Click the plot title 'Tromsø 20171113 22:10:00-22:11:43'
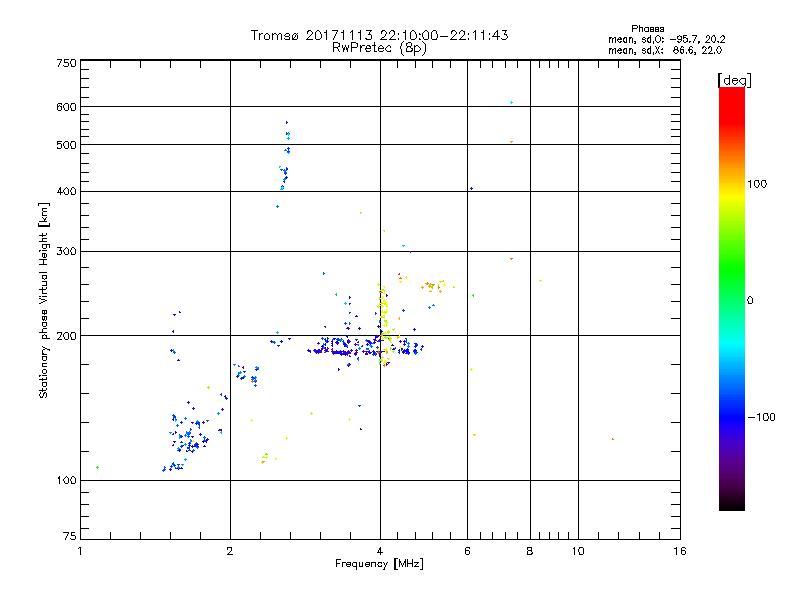The image size is (800, 600). (379, 35)
